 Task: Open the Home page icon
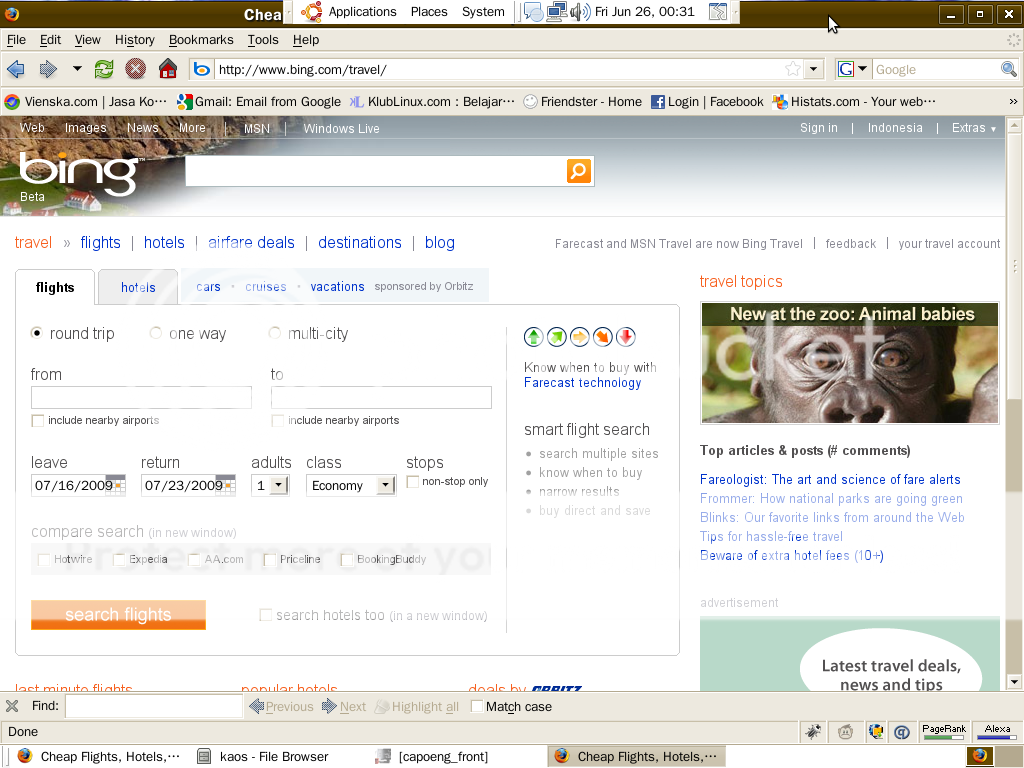168,69
